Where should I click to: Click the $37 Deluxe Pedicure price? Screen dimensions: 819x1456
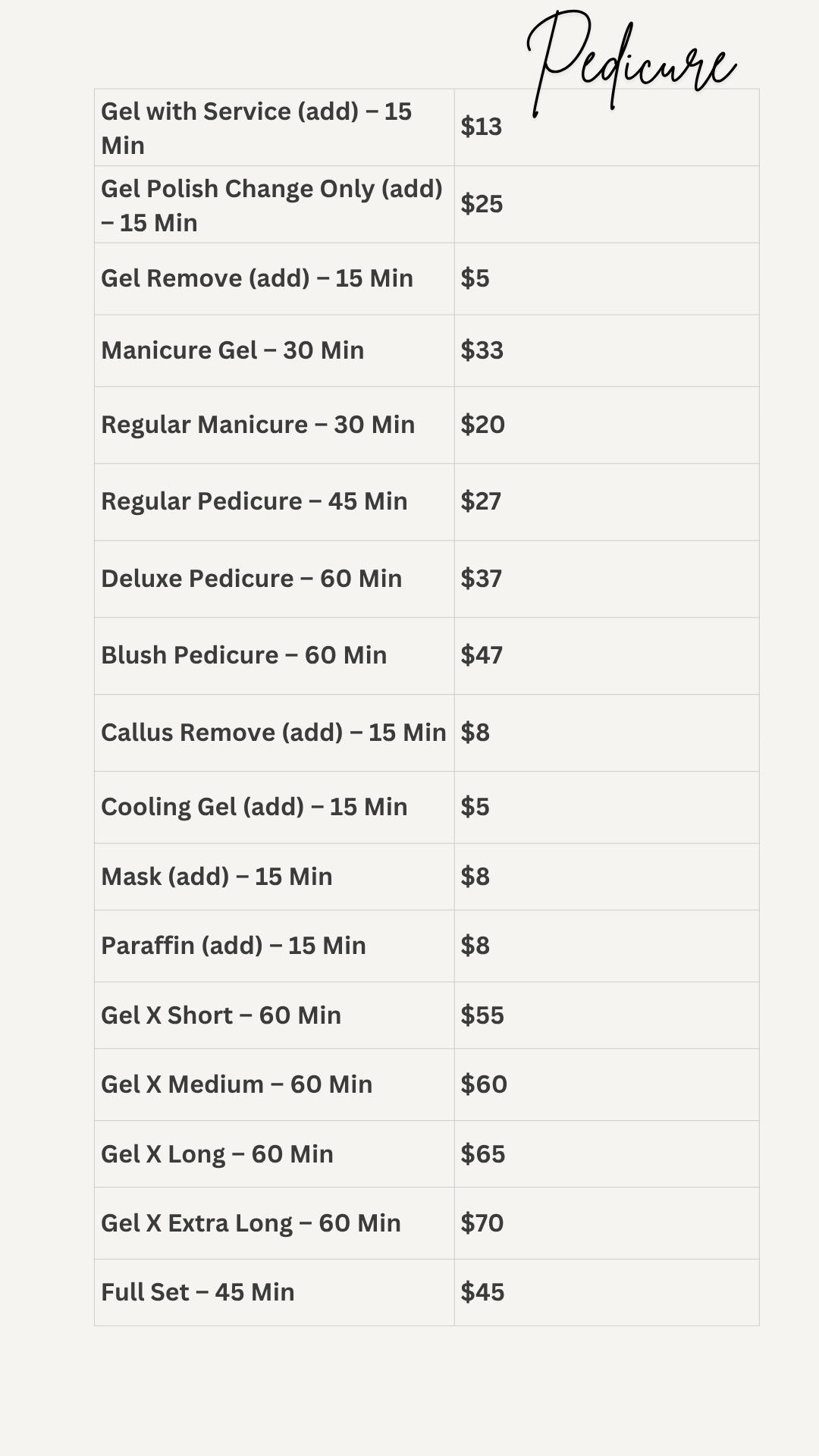click(481, 579)
